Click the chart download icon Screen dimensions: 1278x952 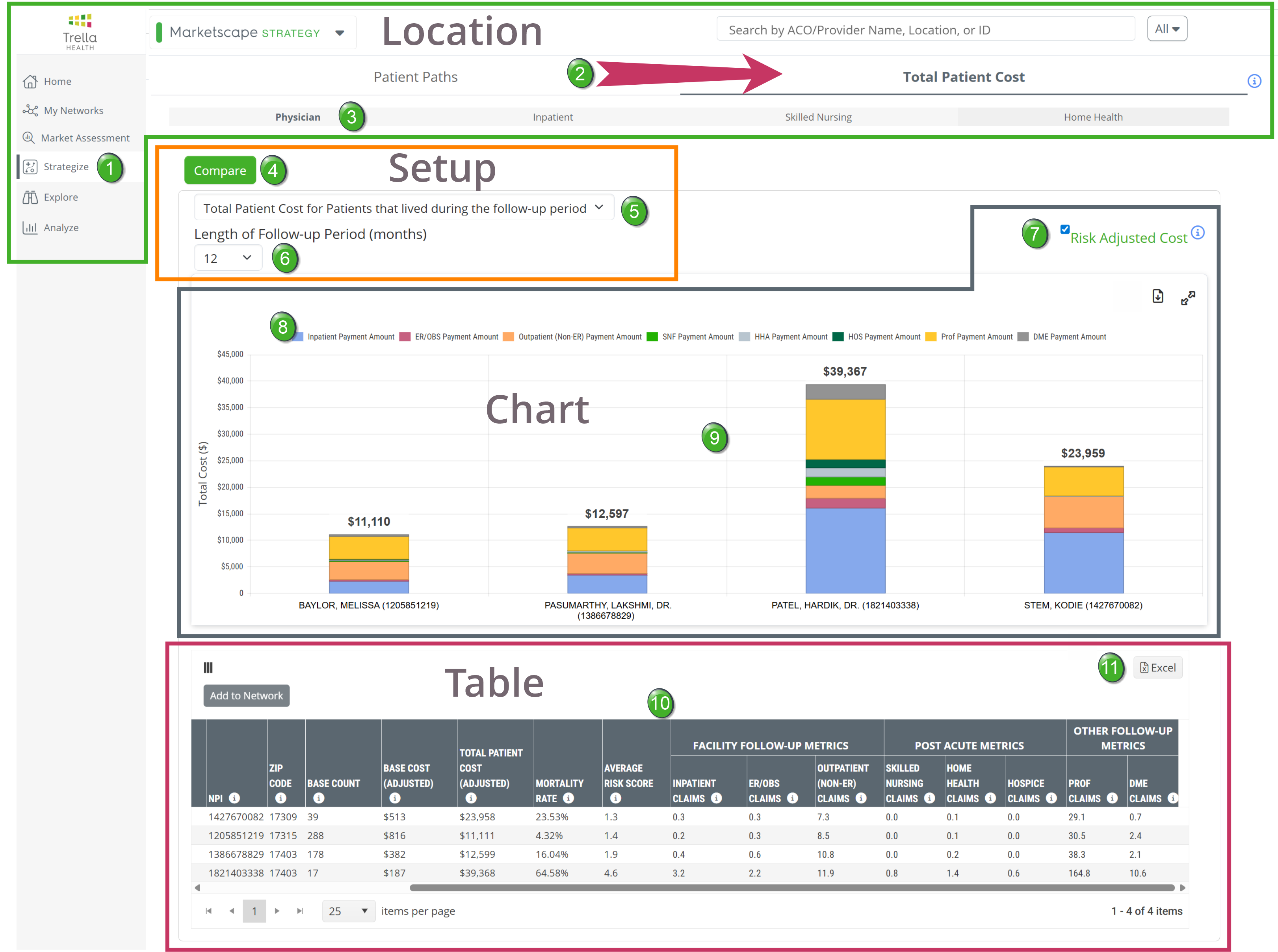(x=1157, y=296)
